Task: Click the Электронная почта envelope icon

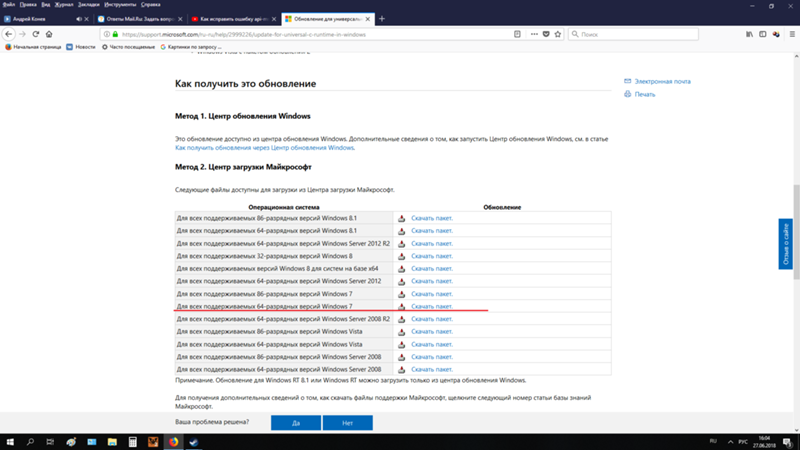Action: (x=628, y=81)
